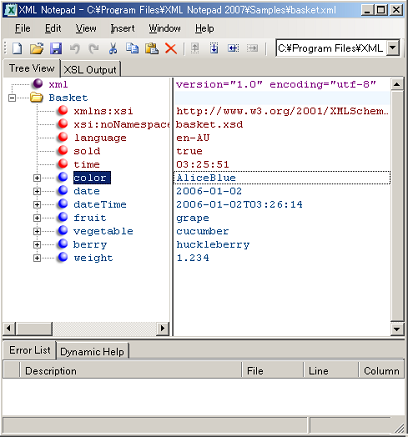Expand the dateTime node

coord(37,205)
